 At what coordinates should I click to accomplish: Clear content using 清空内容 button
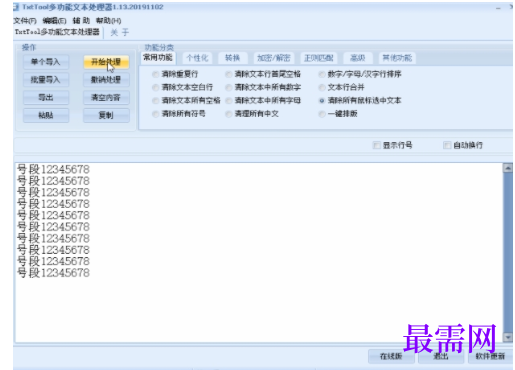106,98
